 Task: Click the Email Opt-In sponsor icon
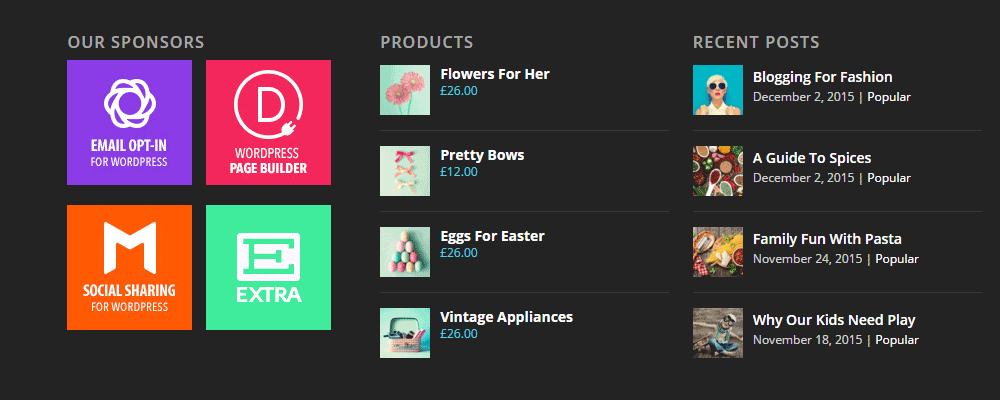129,122
